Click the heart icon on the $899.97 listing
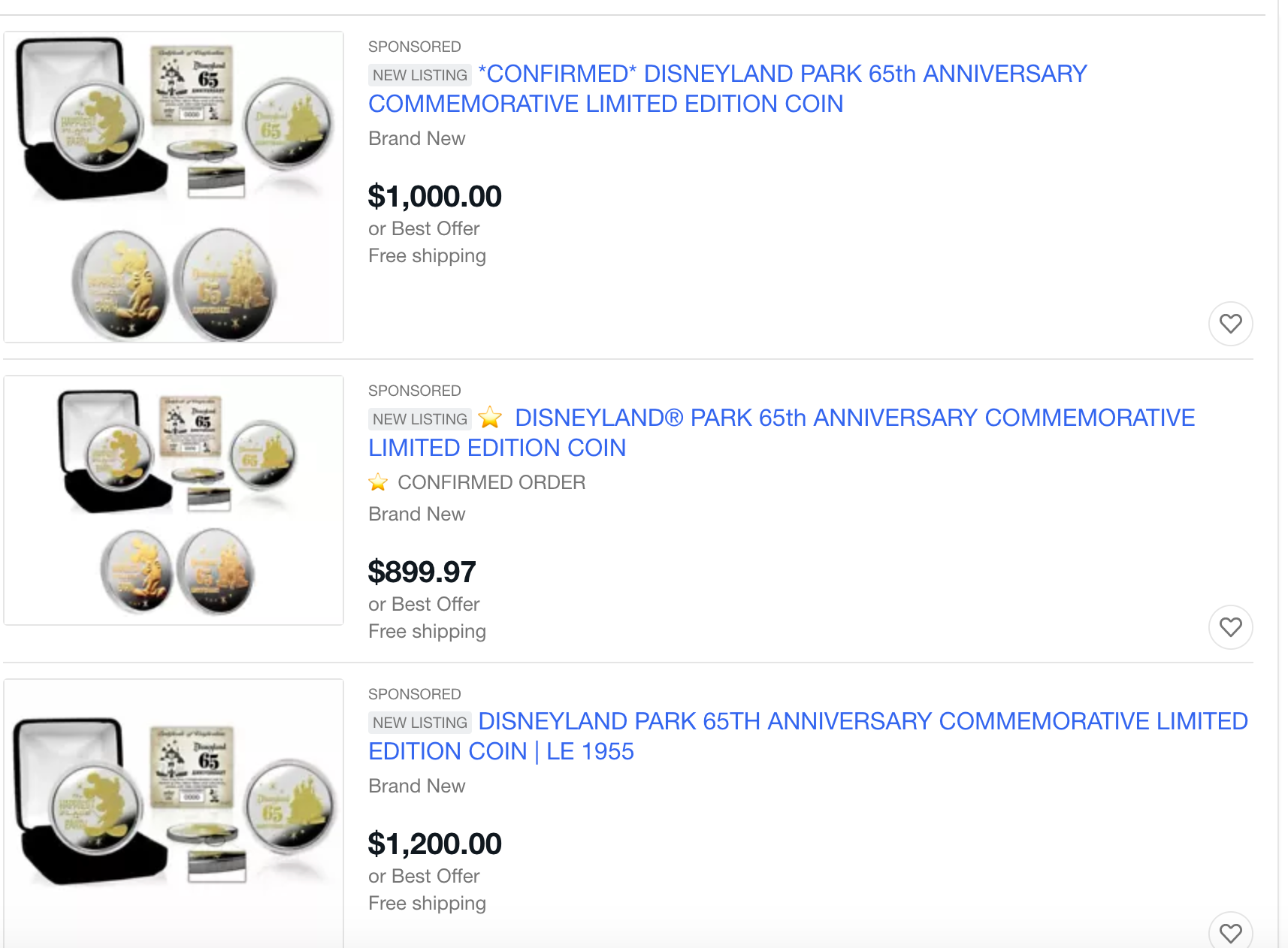The image size is (1288, 948). [1230, 626]
